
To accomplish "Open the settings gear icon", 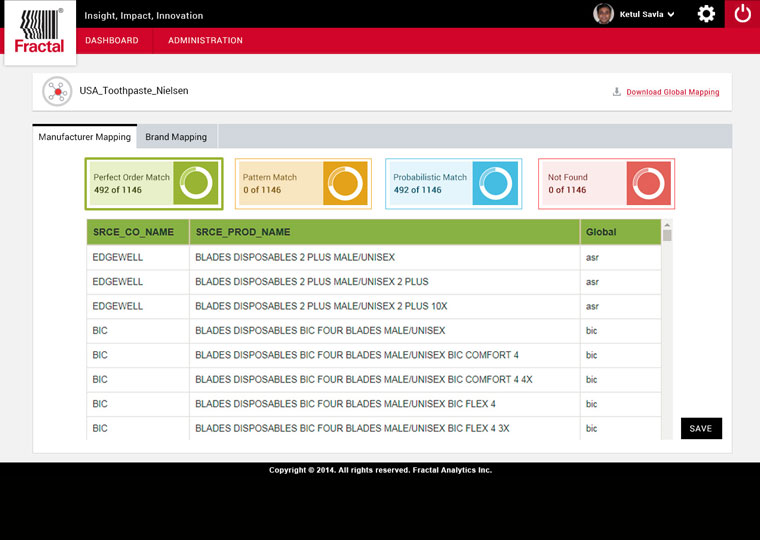I will pos(706,14).
